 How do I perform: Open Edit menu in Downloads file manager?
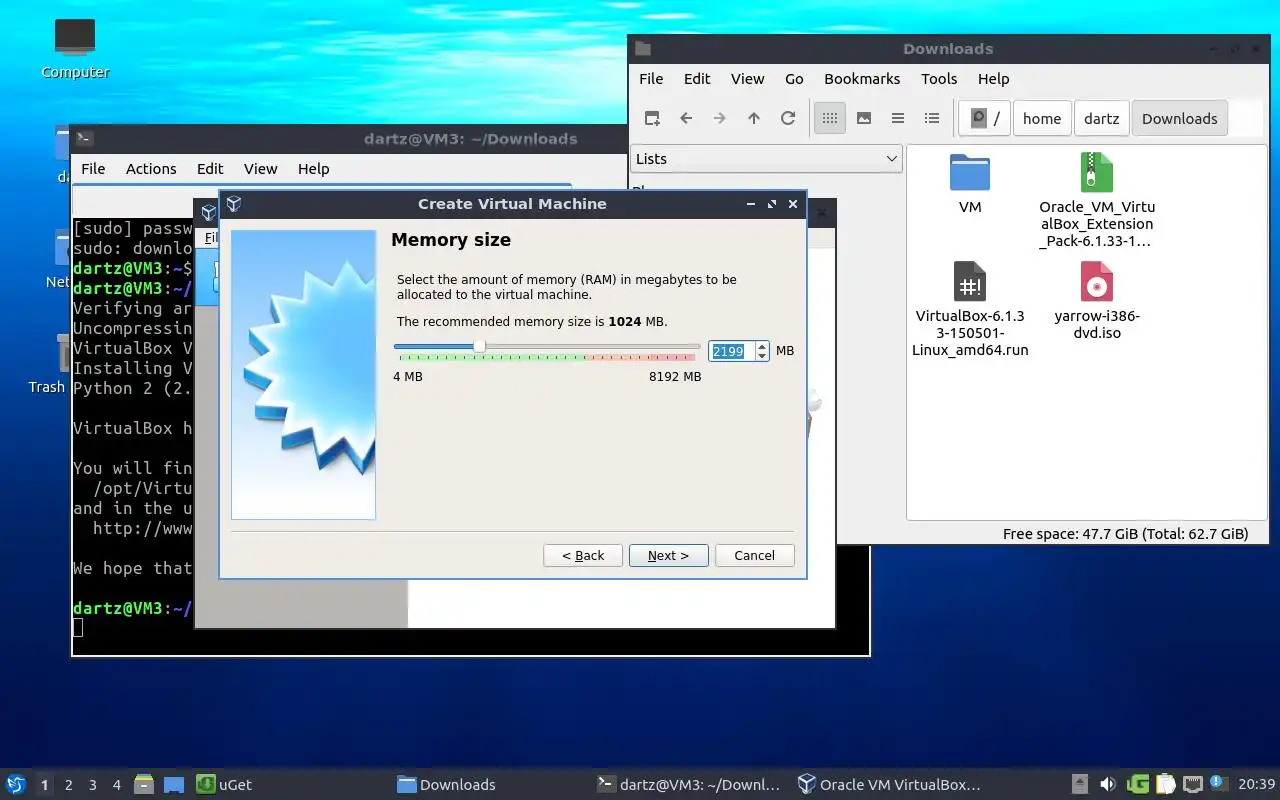coord(697,78)
